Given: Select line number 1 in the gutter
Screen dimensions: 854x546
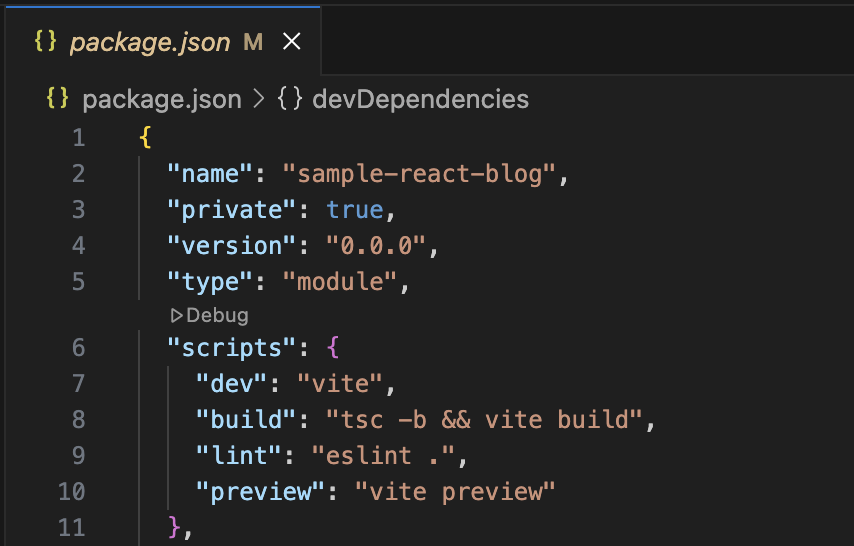Looking at the screenshot, I should pyautogui.click(x=79, y=138).
